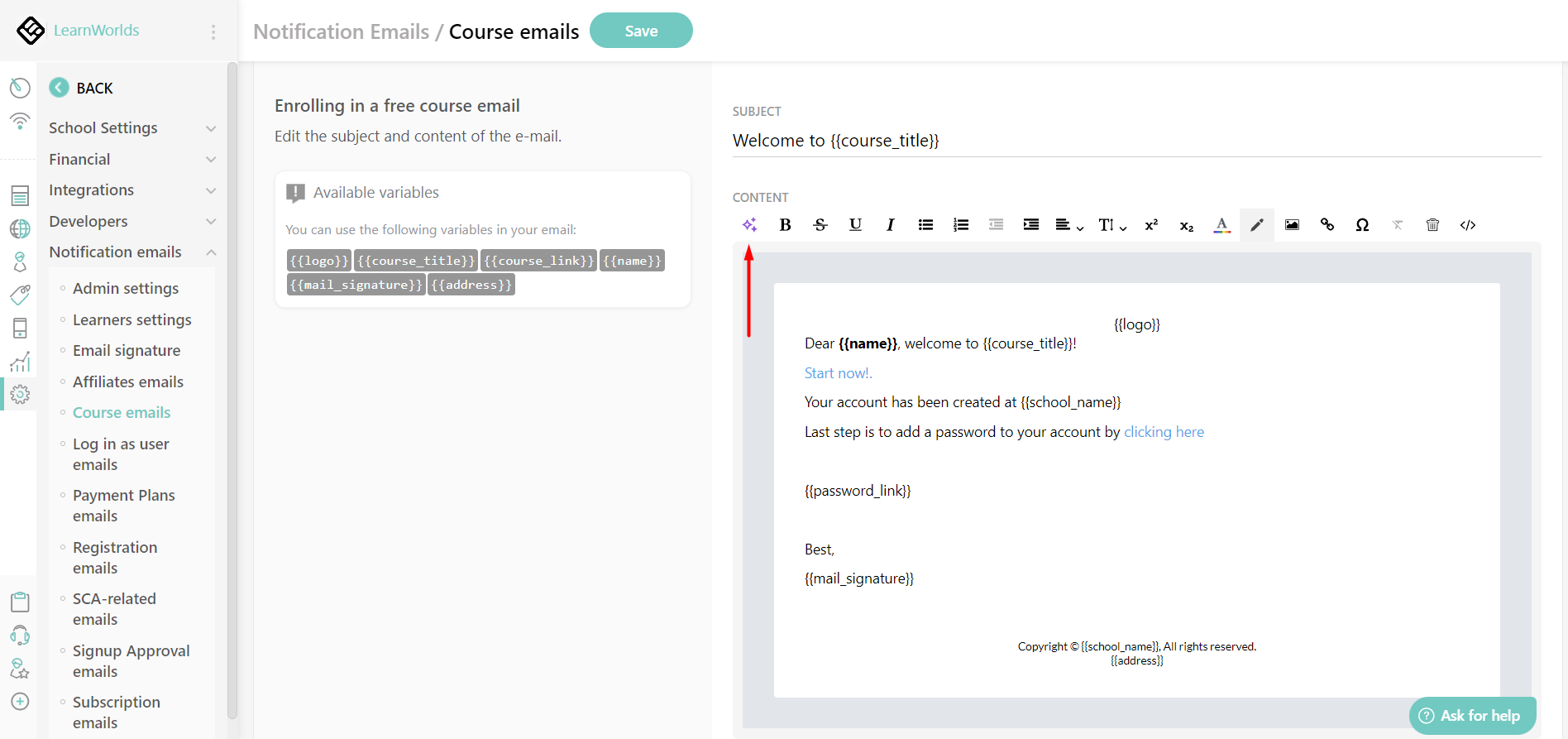Select Affiliates emails in the sidebar
The width and height of the screenshot is (1568, 739).
[x=128, y=382]
